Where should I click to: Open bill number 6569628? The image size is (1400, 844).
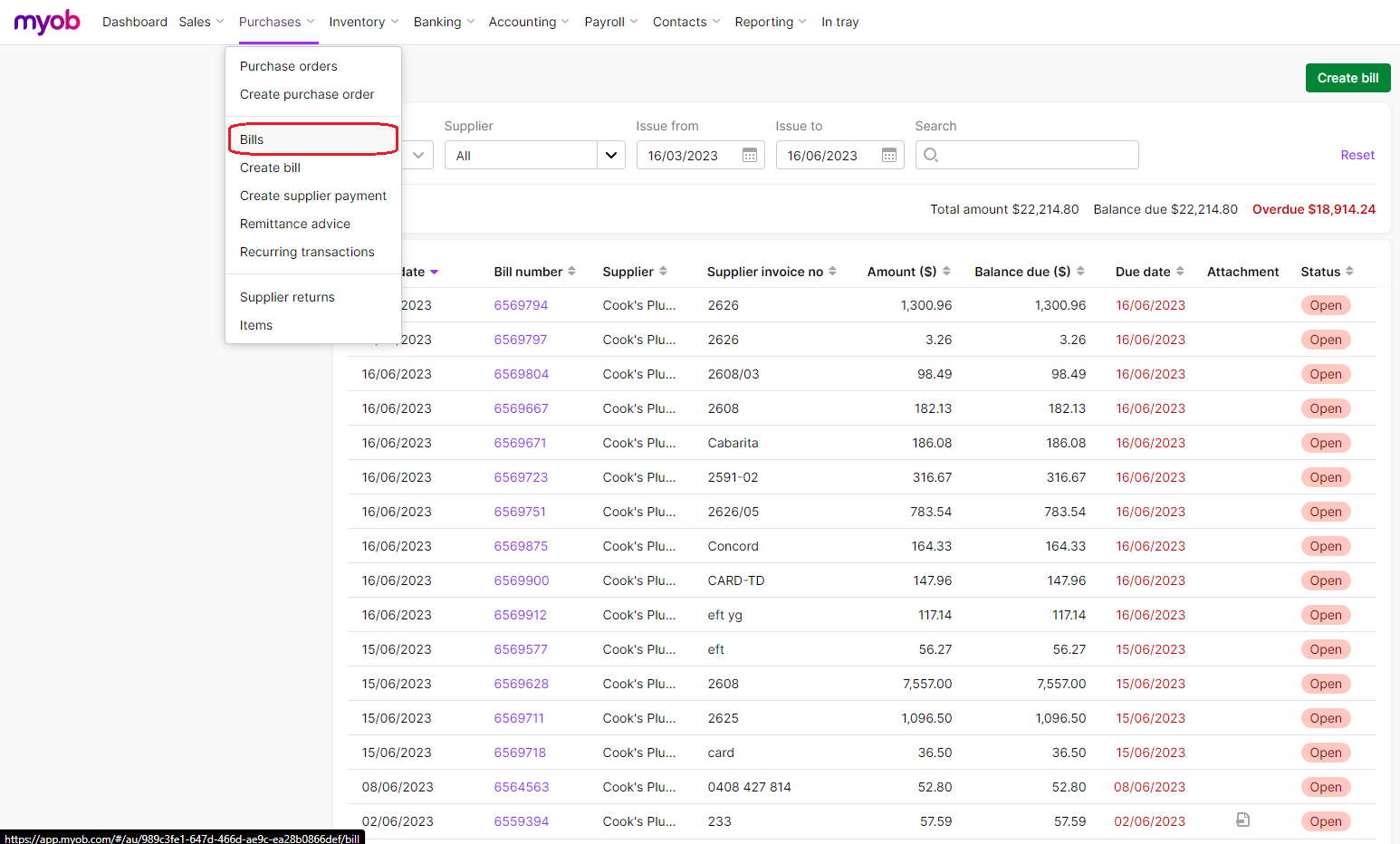point(522,684)
